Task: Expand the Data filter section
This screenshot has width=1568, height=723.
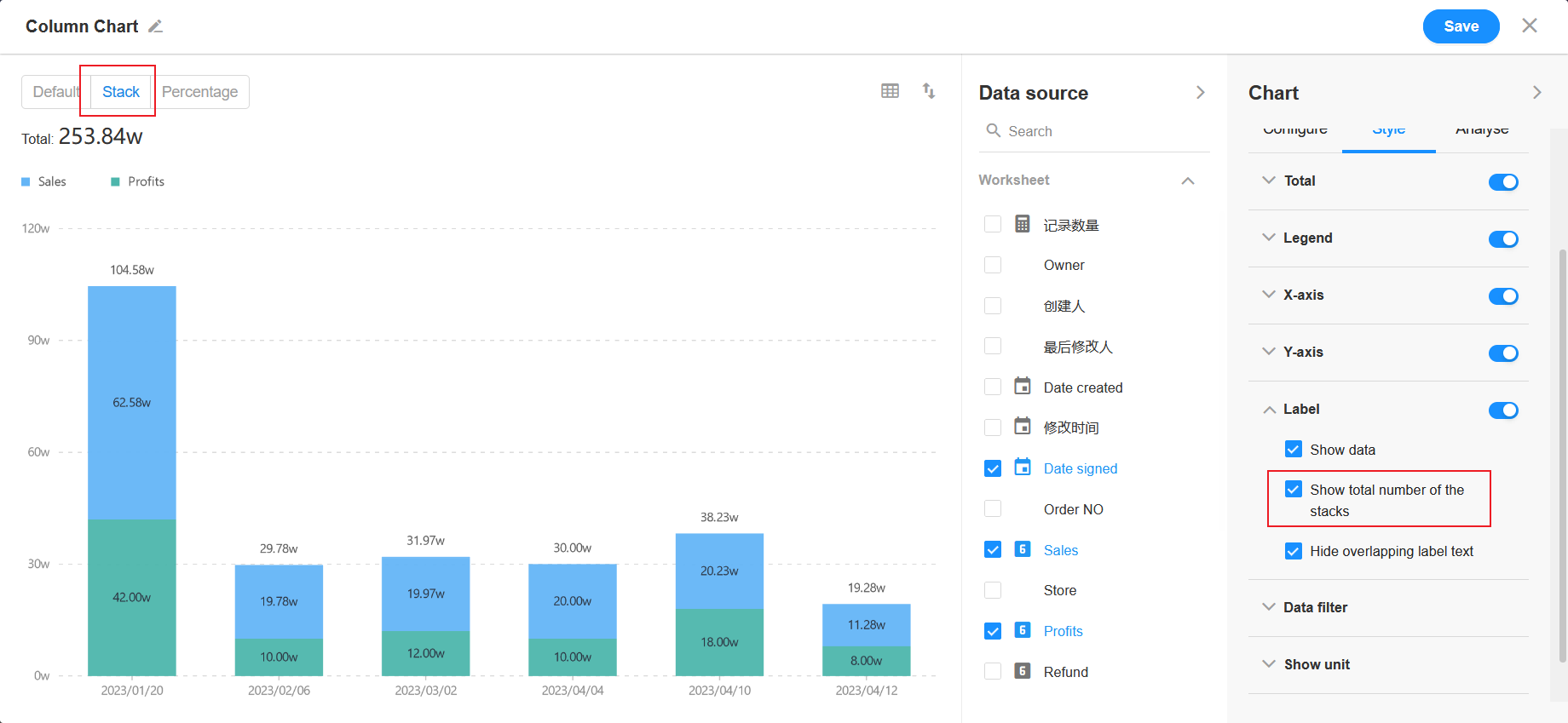Action: pyautogui.click(x=1315, y=607)
